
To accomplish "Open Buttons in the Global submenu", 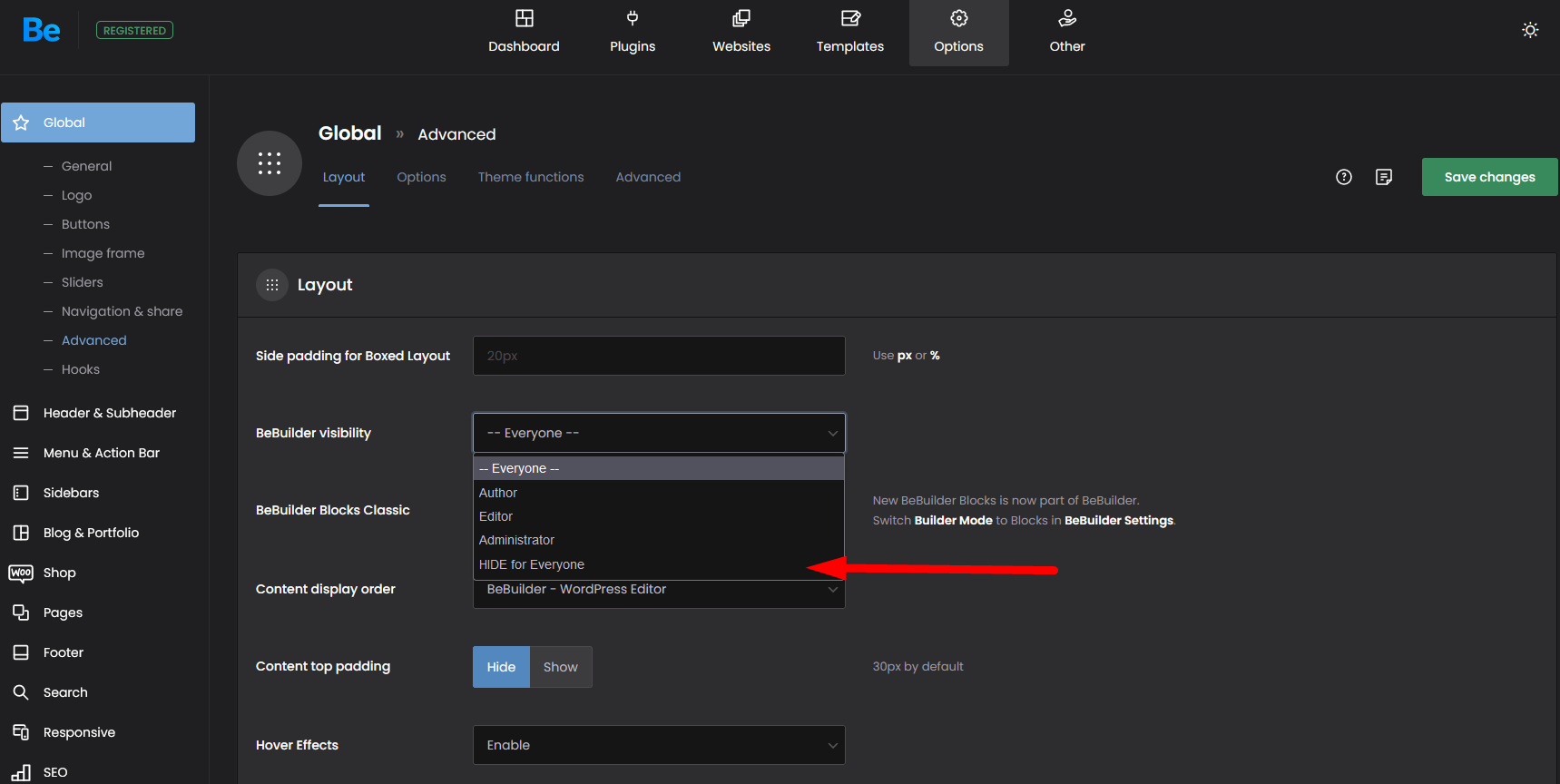I will tap(85, 224).
